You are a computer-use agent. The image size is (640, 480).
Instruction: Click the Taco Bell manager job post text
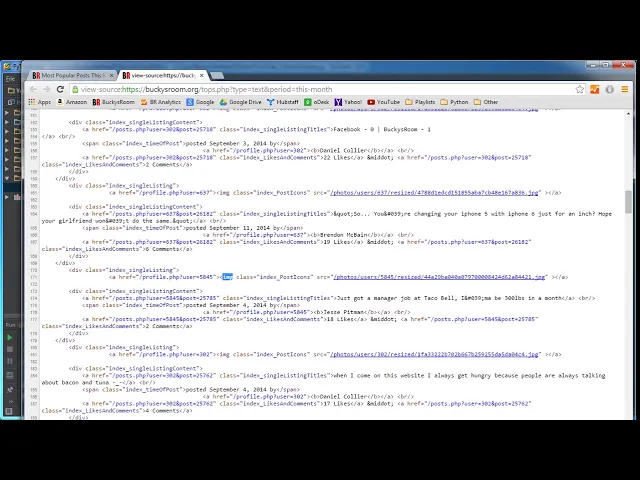[449, 298]
